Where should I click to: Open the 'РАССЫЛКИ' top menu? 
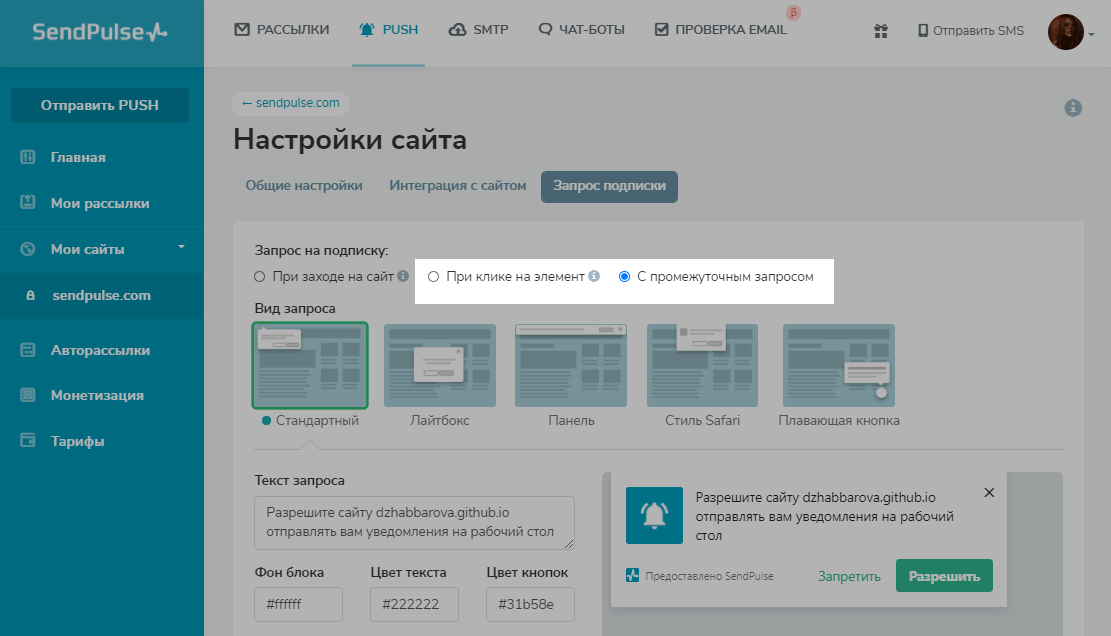282,30
